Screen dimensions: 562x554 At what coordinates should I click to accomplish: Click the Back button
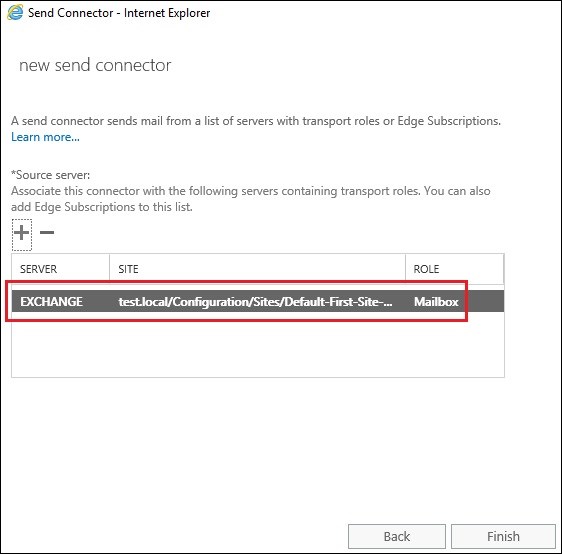point(397,536)
